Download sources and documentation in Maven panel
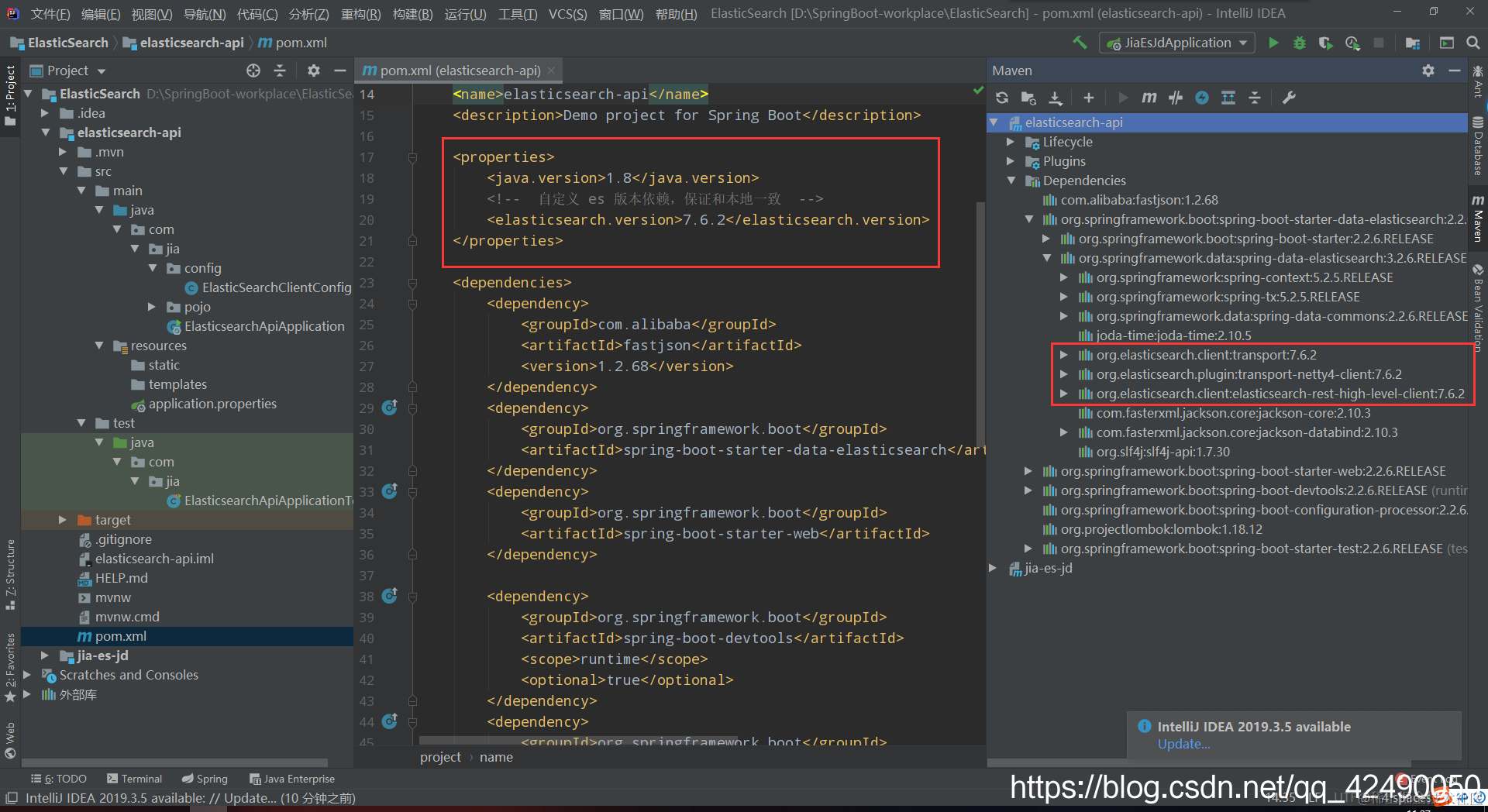The image size is (1488, 812). [x=1056, y=98]
